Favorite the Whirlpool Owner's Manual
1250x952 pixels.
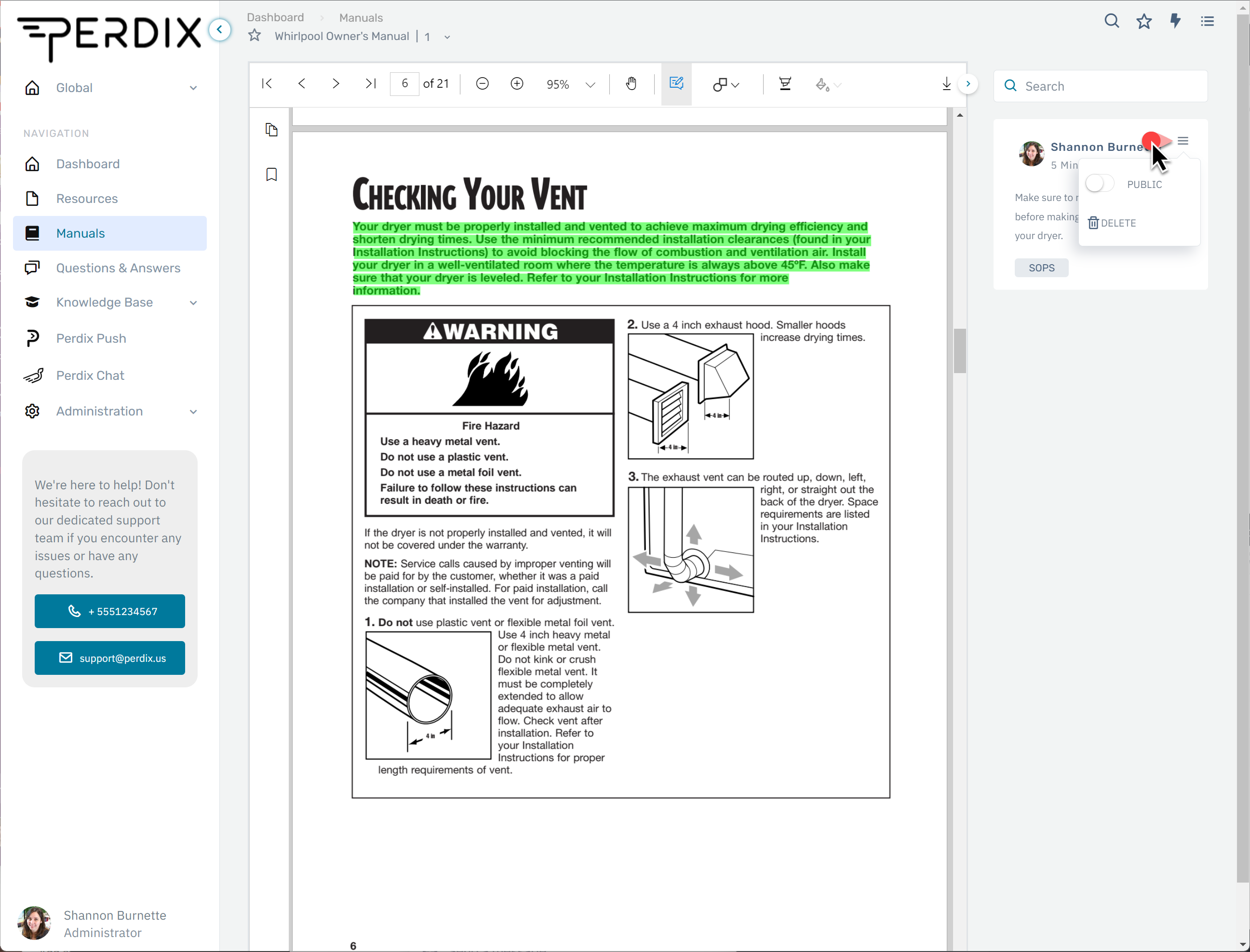255,36
